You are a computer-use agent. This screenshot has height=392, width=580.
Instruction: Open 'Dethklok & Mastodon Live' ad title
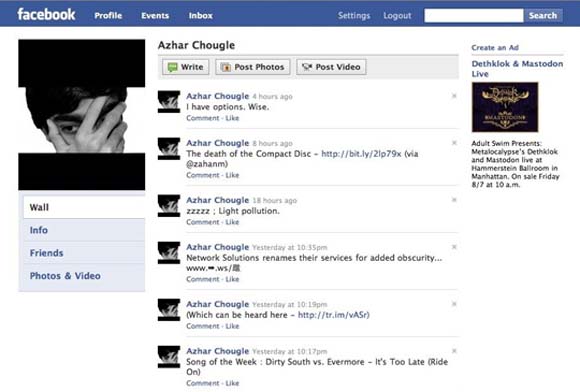click(517, 68)
